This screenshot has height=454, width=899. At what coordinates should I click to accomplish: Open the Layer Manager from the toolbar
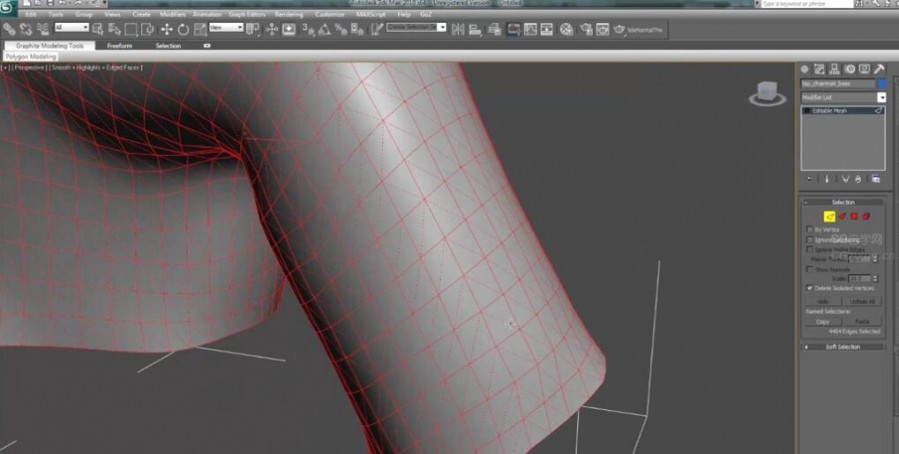tap(495, 29)
